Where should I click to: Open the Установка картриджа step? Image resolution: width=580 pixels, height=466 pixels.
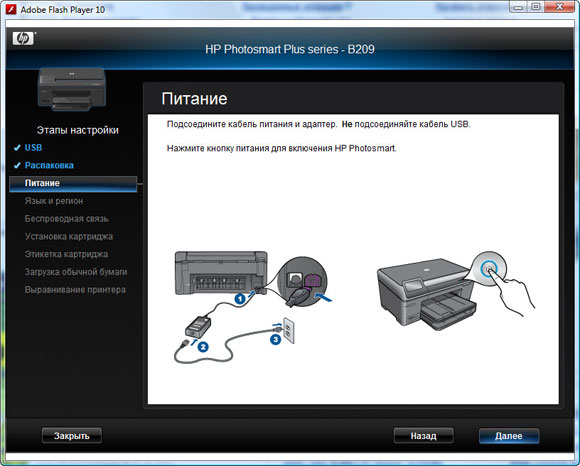69,236
